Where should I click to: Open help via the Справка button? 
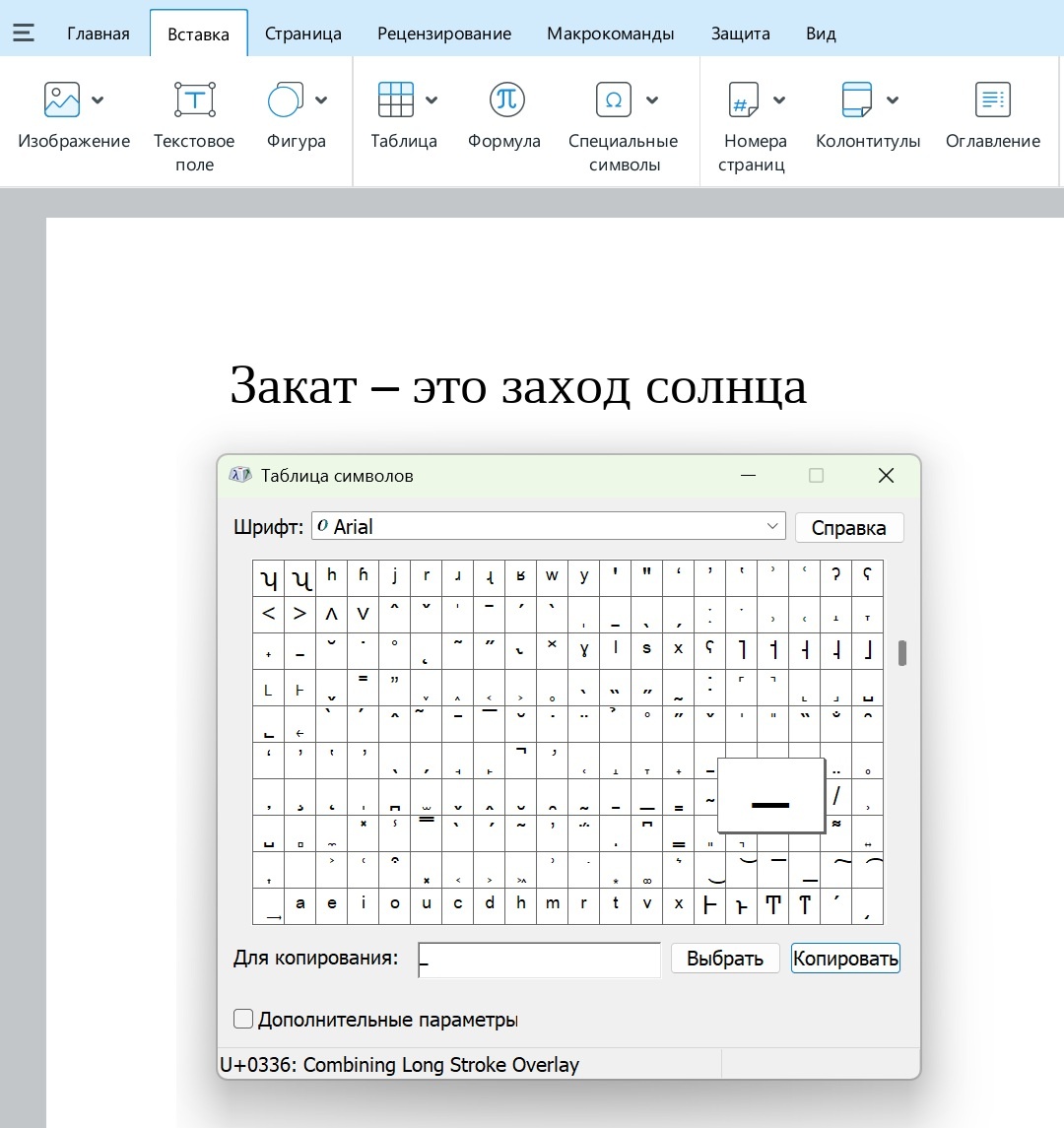coord(848,528)
